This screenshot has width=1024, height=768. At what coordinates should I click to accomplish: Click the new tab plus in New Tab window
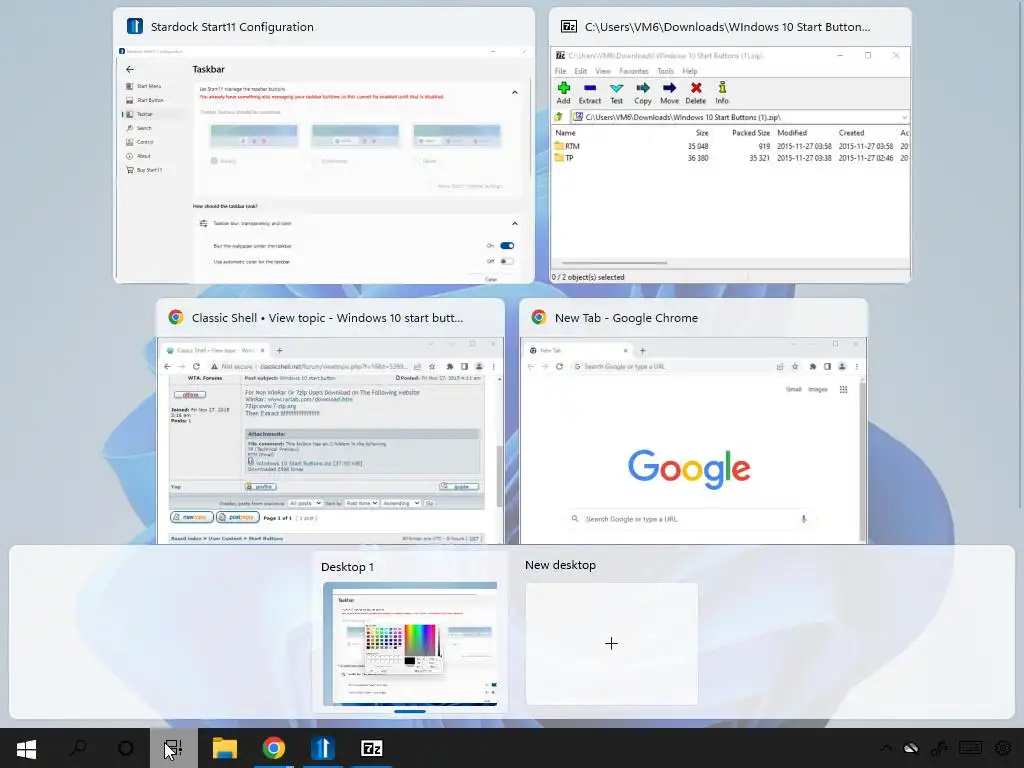click(643, 351)
